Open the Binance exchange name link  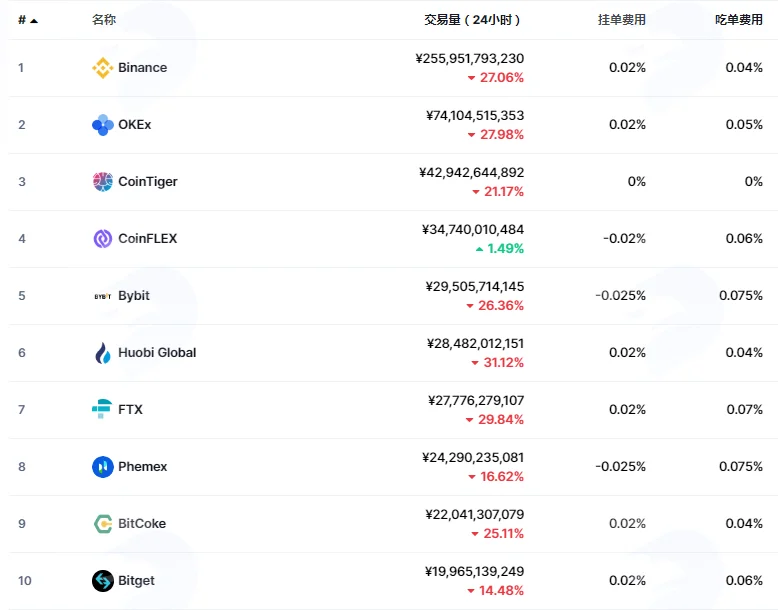coord(142,68)
